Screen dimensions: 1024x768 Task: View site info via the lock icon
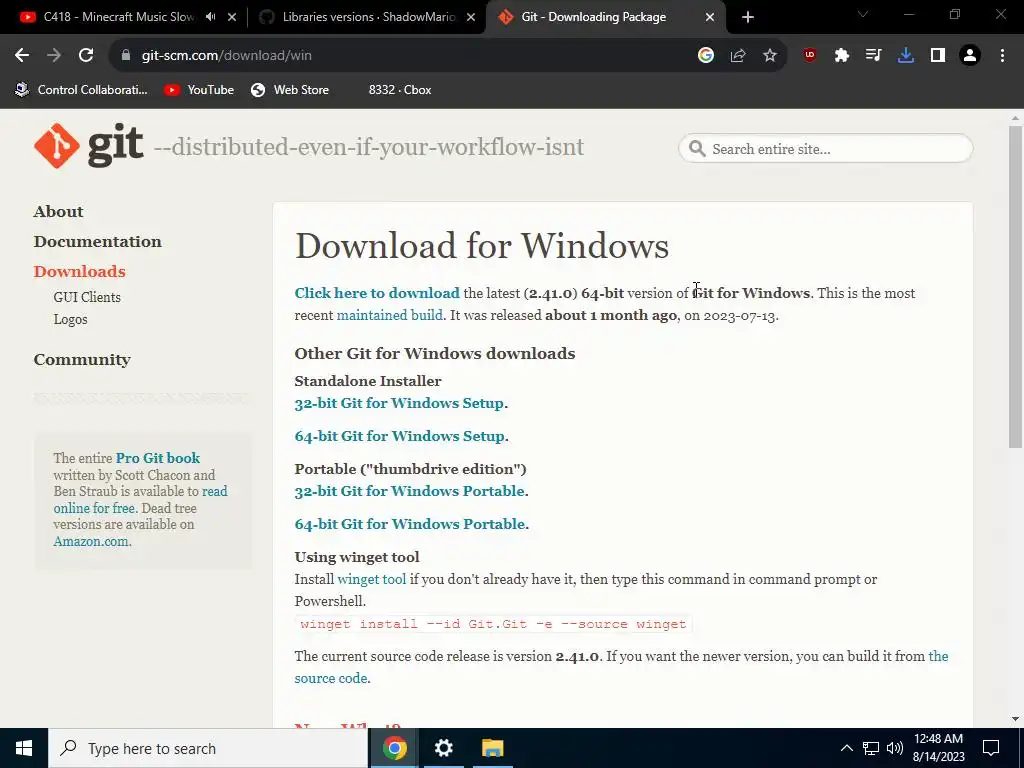126,56
